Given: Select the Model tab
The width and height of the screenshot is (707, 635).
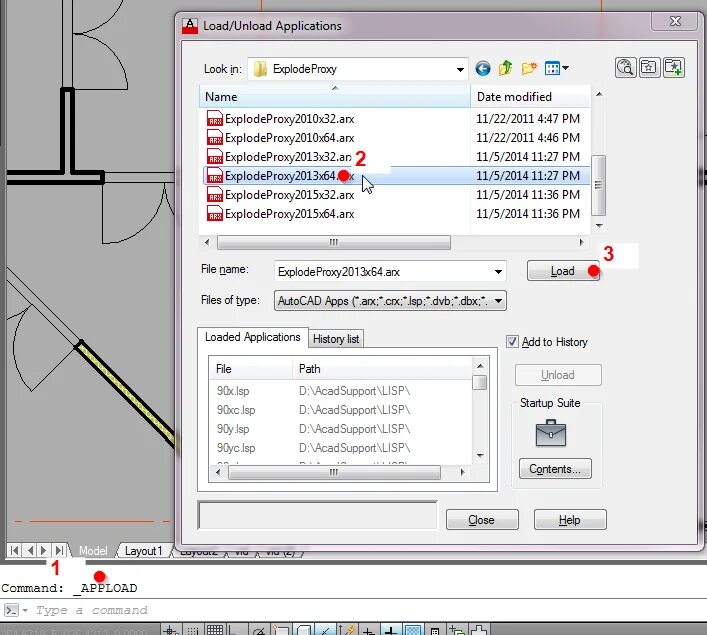Looking at the screenshot, I should (93, 551).
